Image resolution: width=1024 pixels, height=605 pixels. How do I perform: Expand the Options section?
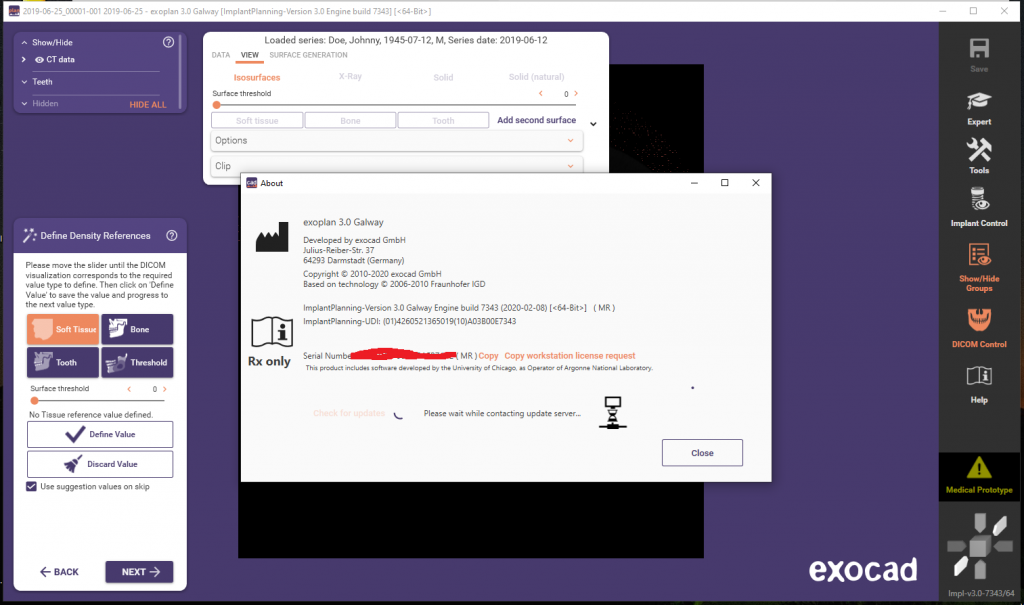(396, 141)
